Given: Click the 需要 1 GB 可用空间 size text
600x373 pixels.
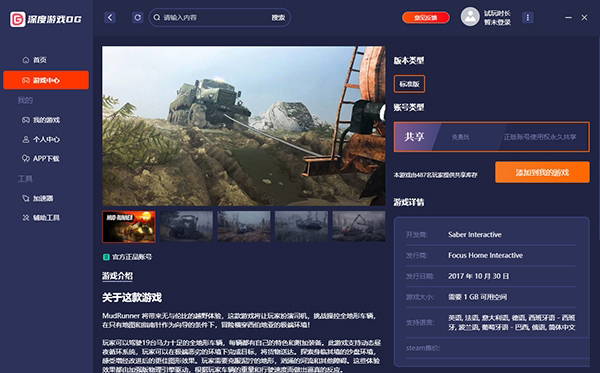Looking at the screenshot, I should pyautogui.click(x=478, y=297).
